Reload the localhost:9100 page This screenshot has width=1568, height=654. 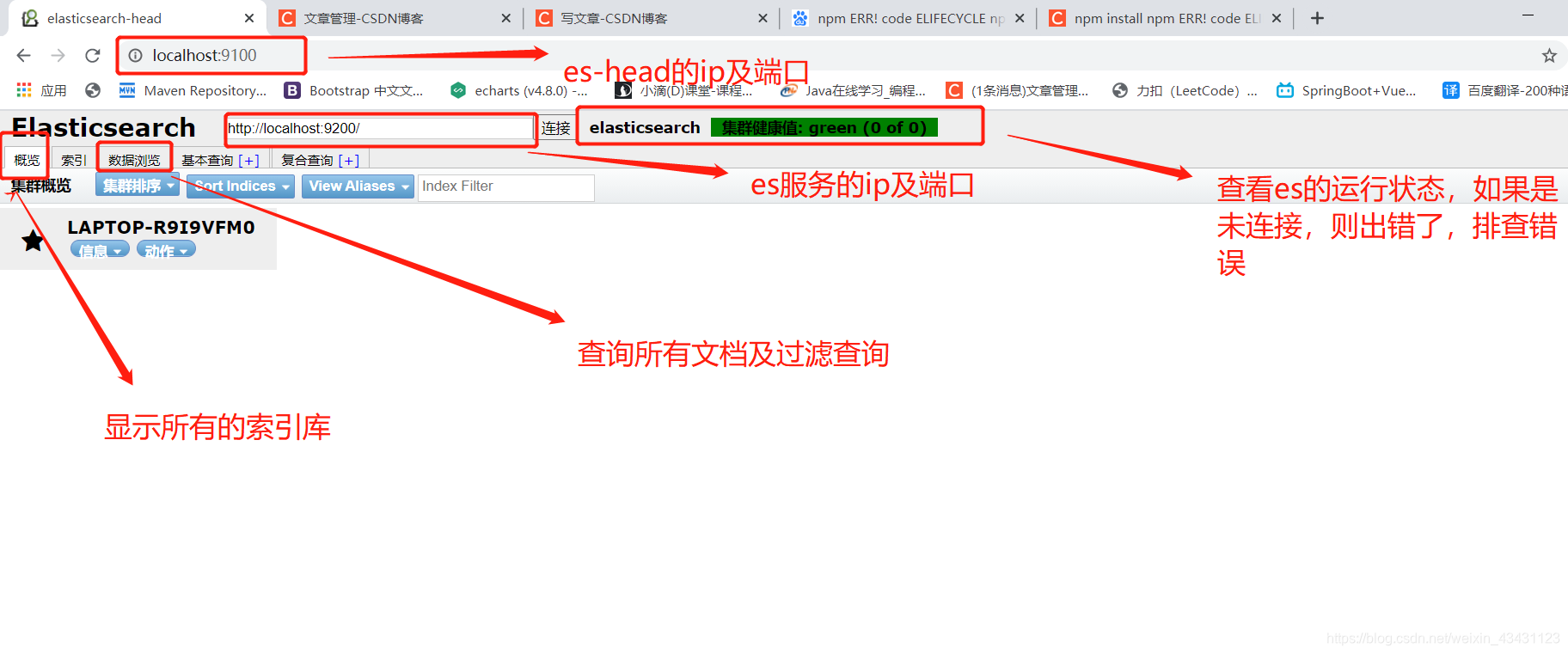(93, 56)
